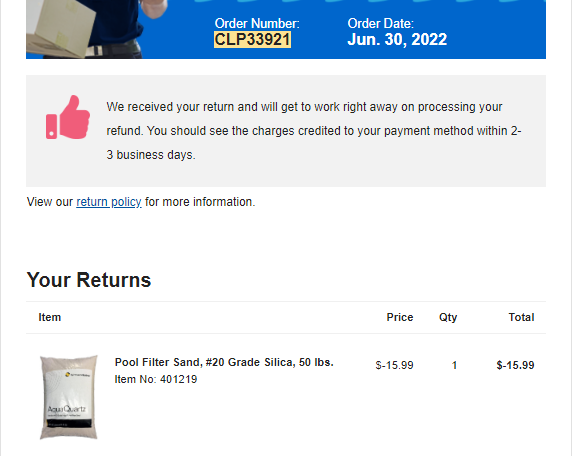
Task: Click the $-15.99 unit price value
Action: pos(394,365)
